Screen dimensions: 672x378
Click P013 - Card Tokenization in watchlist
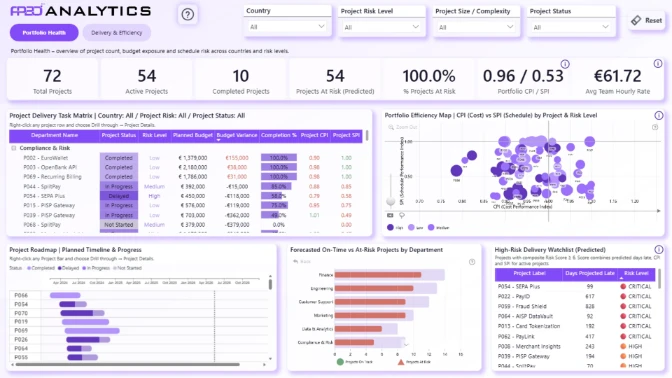529,326
